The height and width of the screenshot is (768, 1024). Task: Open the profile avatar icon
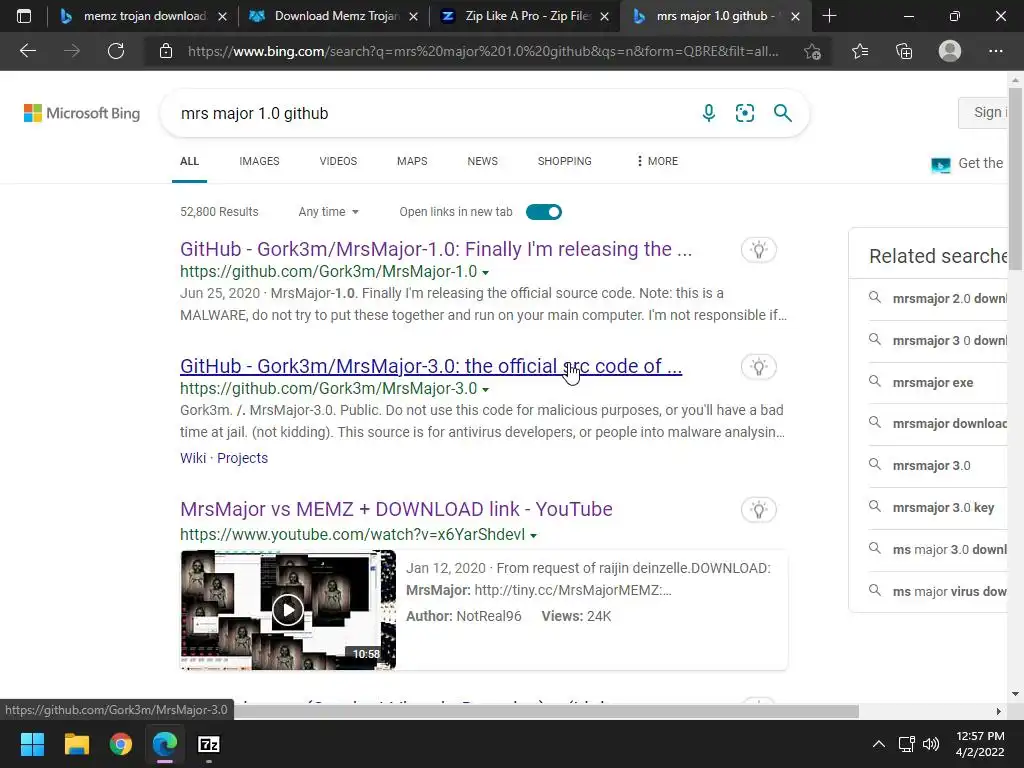coord(950,51)
